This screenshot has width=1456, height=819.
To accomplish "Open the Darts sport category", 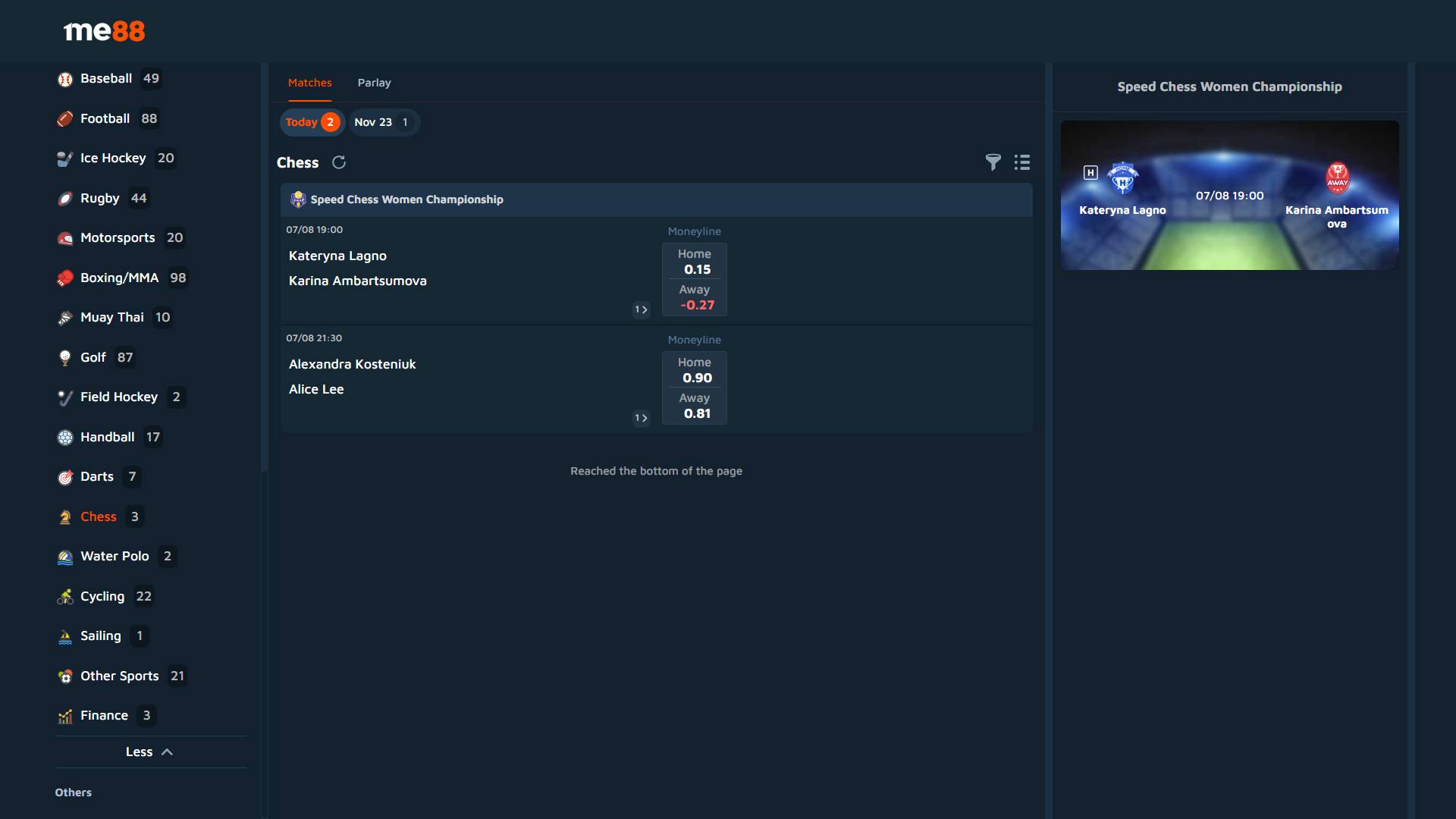I will click(99, 477).
